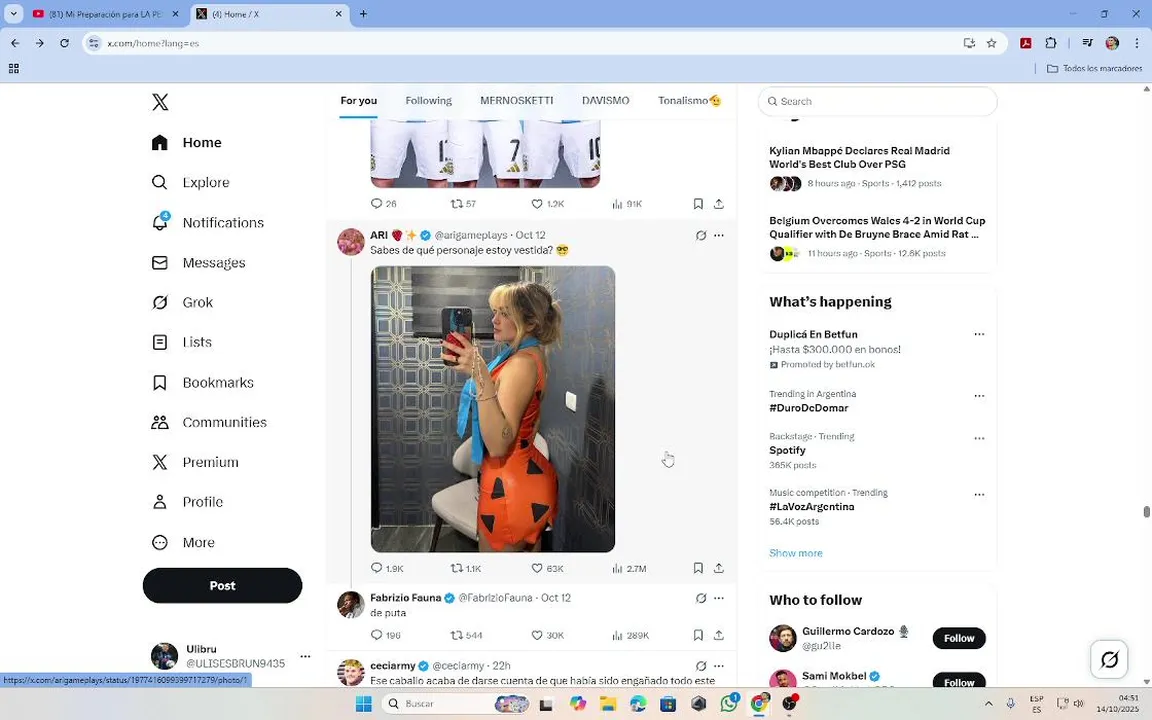Open options for #DuroDeDomar trend

[x=979, y=396]
